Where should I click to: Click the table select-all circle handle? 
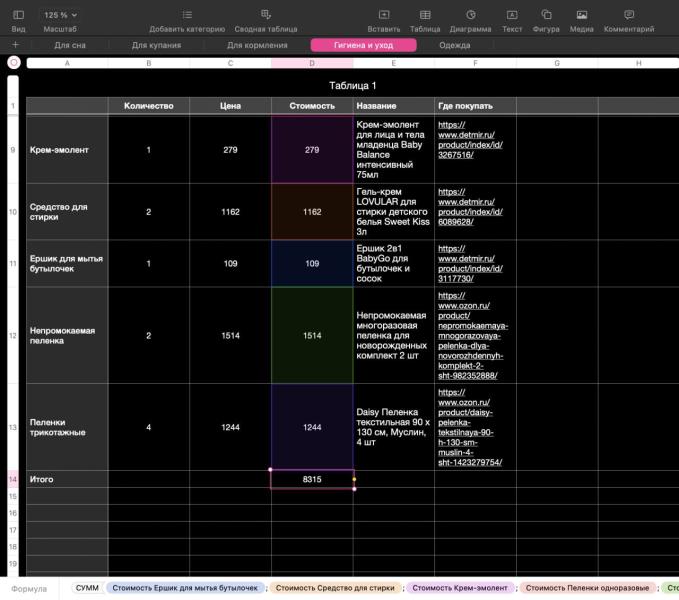click(x=14, y=63)
